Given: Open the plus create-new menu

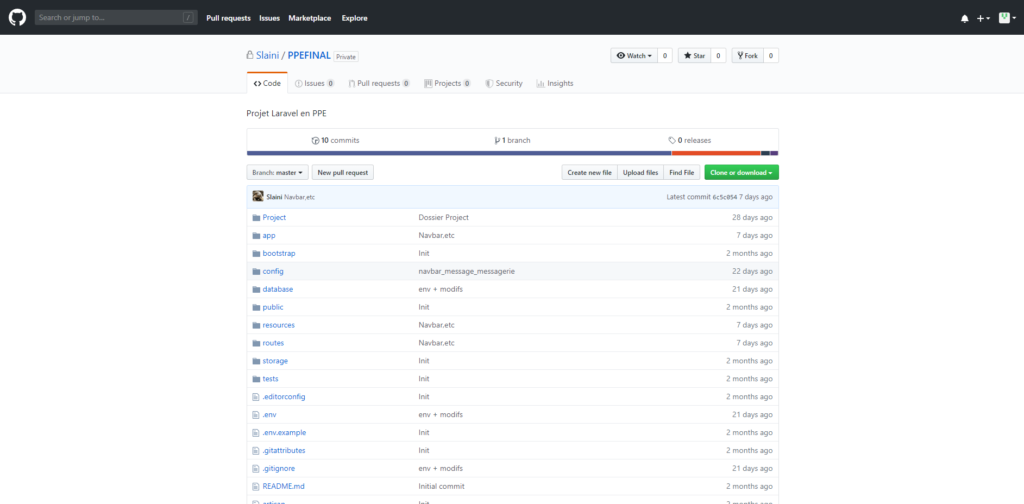Looking at the screenshot, I should click(984, 18).
